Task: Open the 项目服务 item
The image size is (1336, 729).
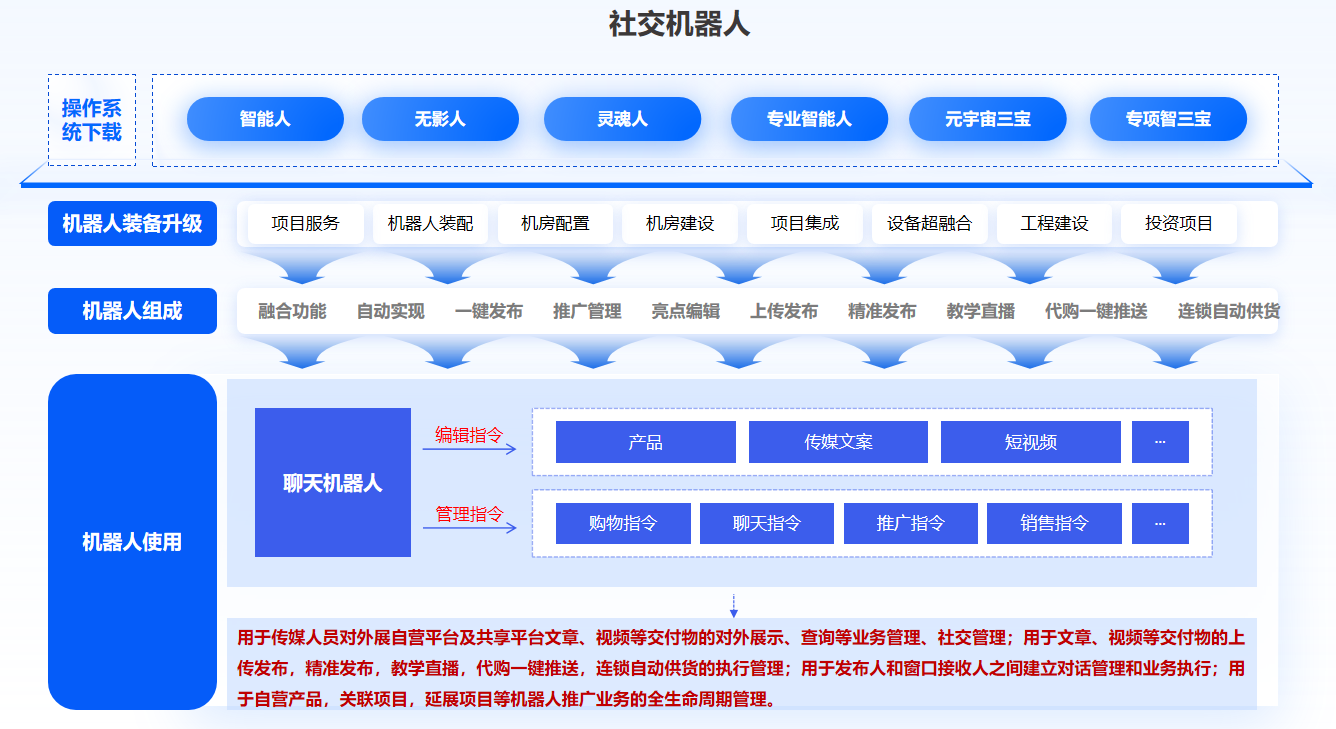Action: pos(306,224)
